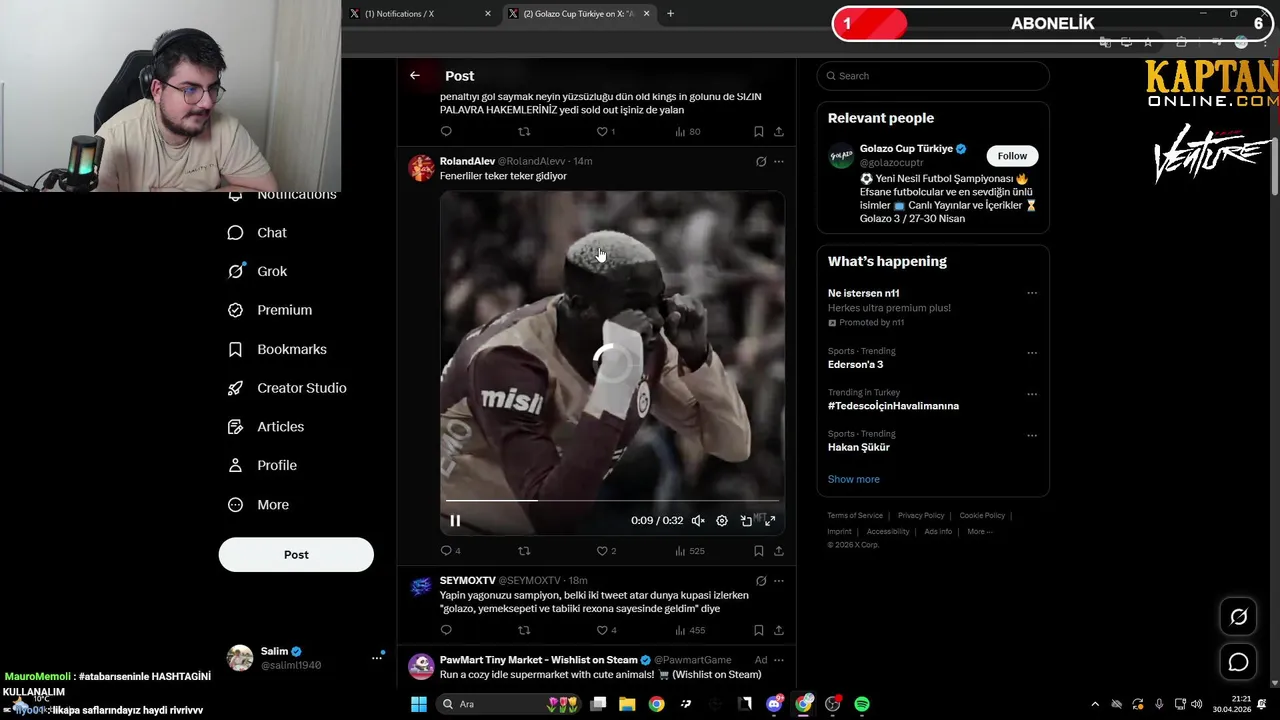Viewport: 1280px width, 720px height.
Task: Like RolandAlev's post
Action: pos(606,551)
